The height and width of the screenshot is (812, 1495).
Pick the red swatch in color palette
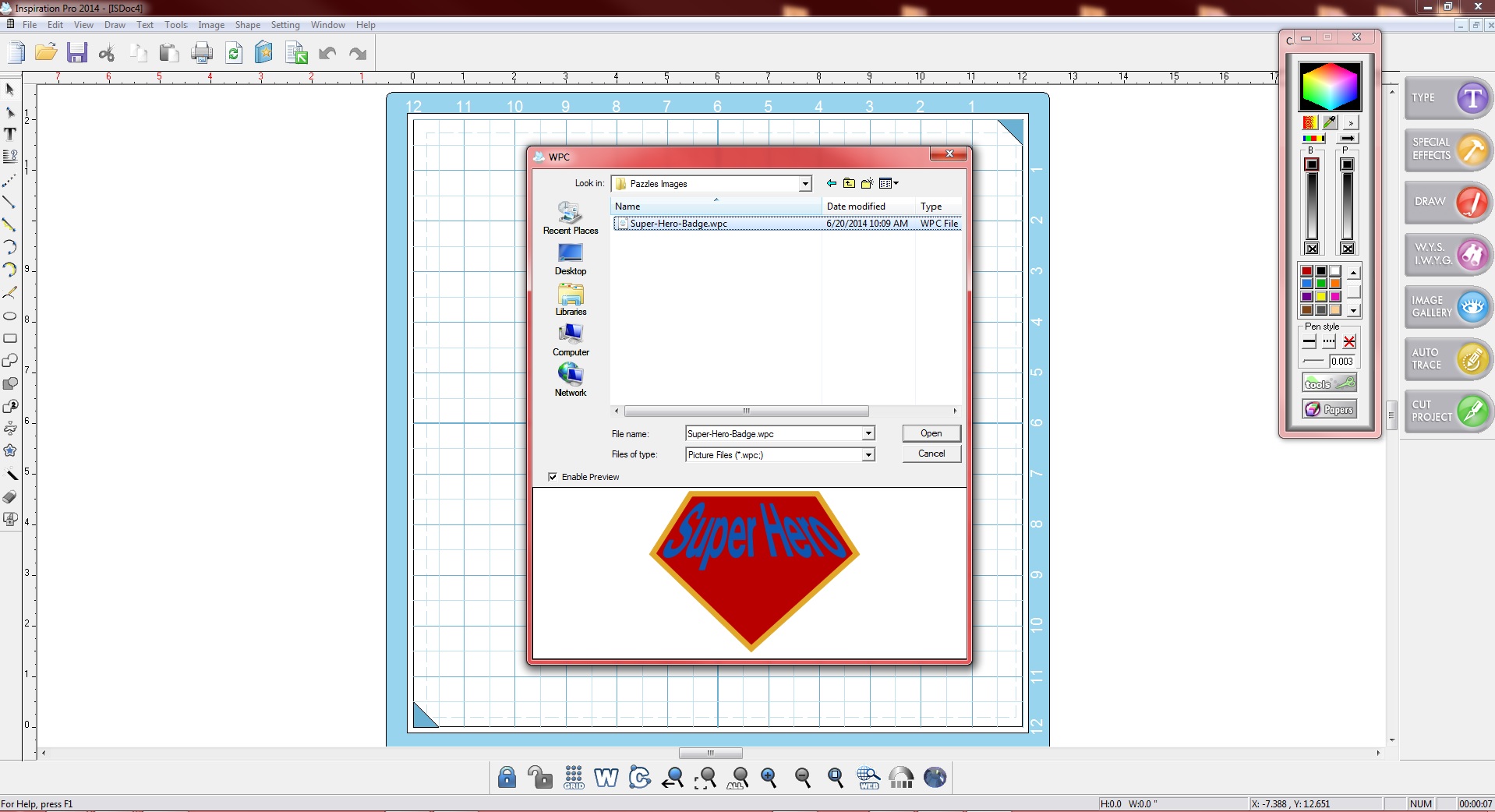point(1307,271)
